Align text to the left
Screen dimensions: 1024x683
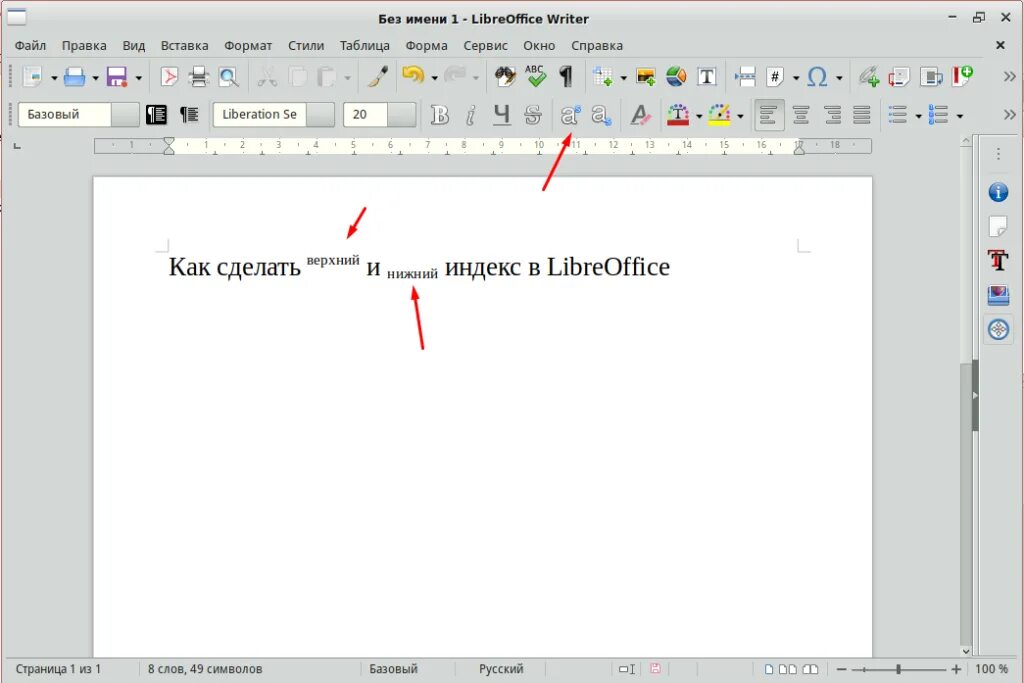[x=769, y=115]
